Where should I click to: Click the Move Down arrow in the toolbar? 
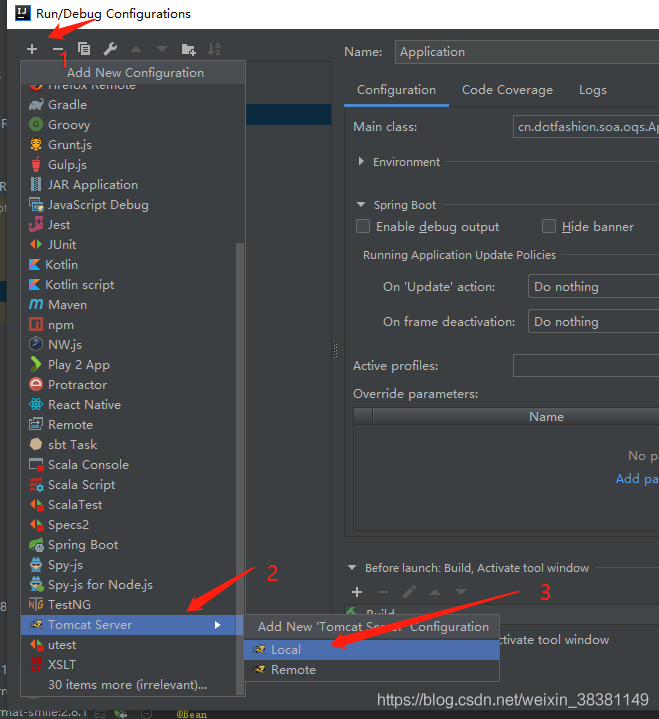(162, 49)
